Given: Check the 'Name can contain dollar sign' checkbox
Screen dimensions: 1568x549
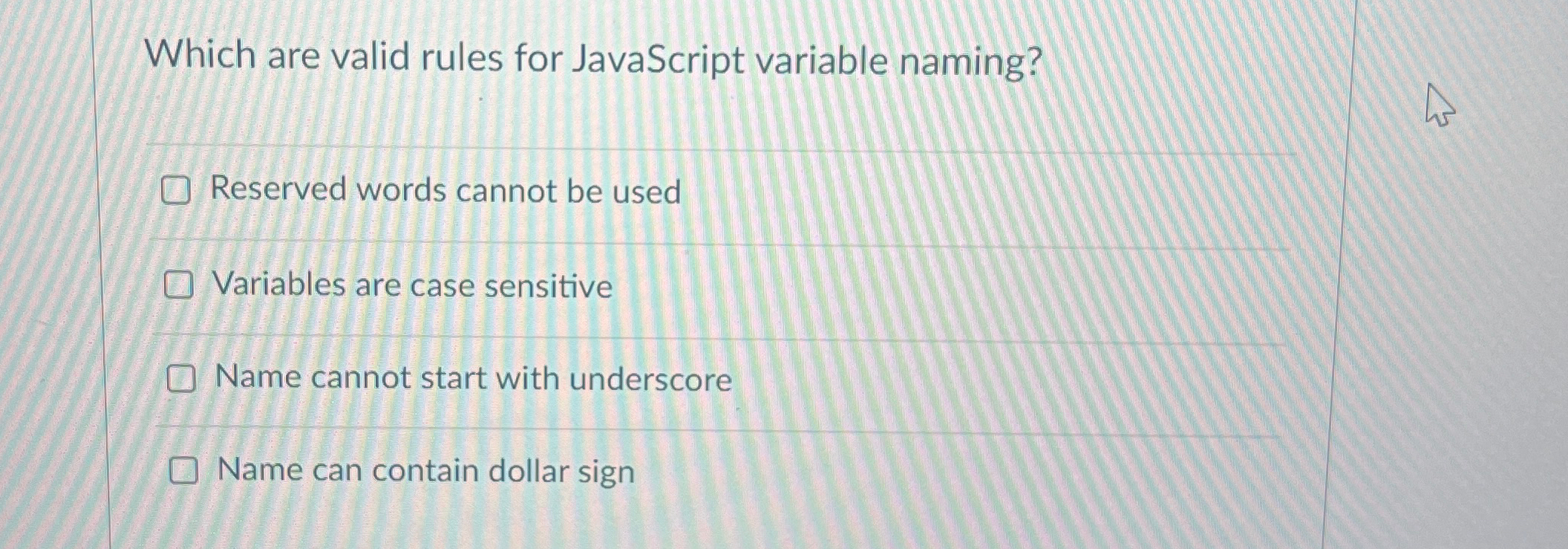Looking at the screenshot, I should [x=185, y=470].
